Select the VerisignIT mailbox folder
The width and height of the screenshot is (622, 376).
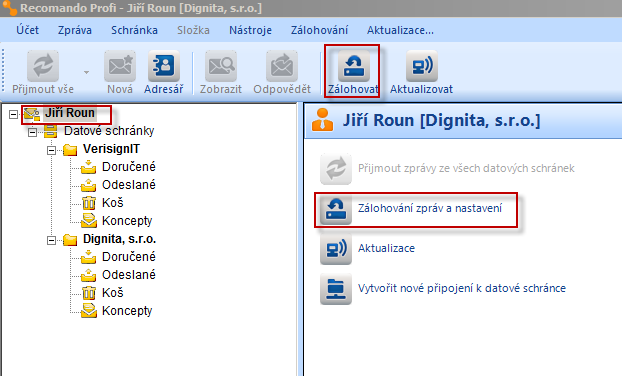point(111,149)
